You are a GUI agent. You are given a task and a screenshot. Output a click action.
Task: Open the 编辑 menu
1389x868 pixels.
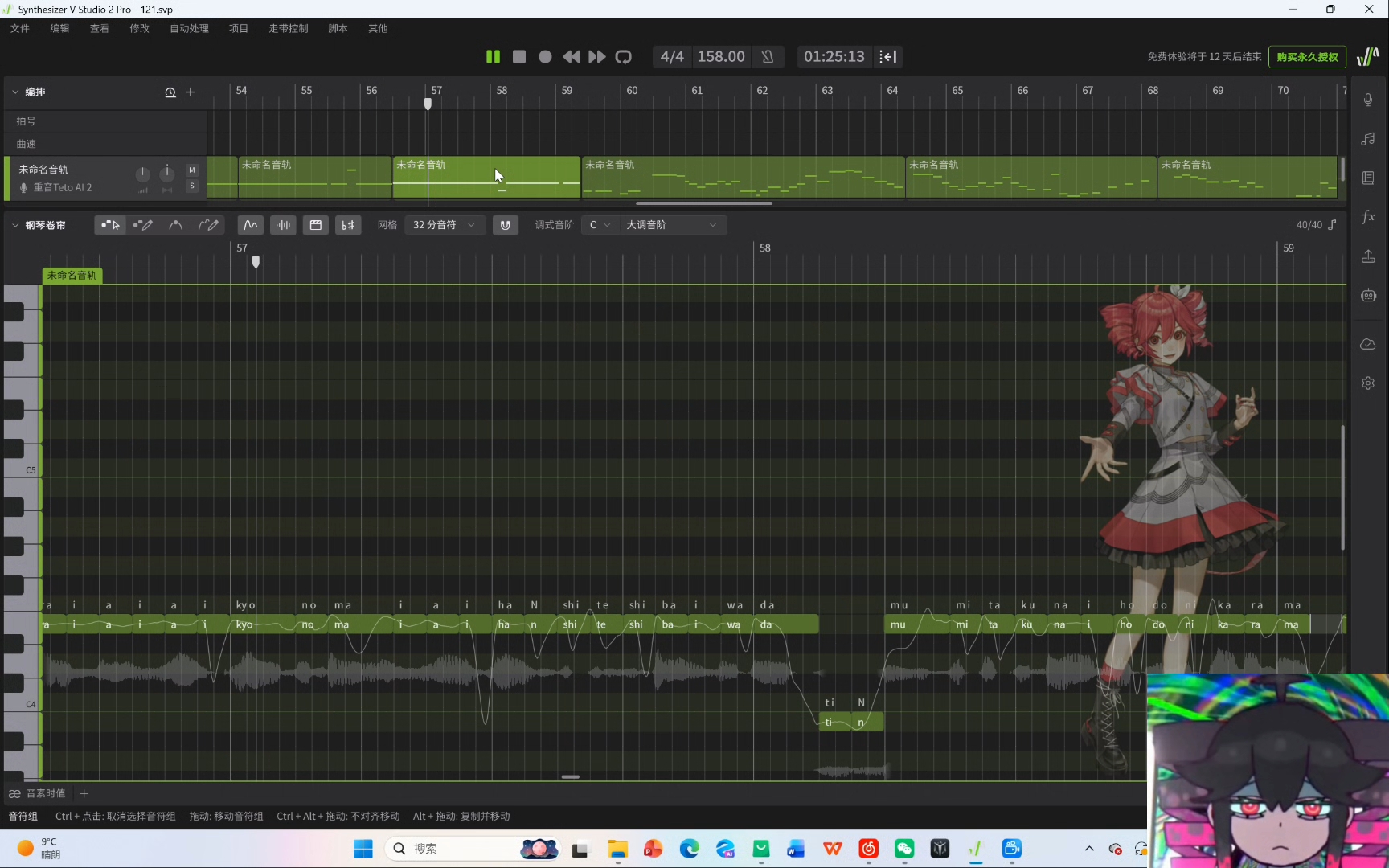pyautogui.click(x=59, y=28)
